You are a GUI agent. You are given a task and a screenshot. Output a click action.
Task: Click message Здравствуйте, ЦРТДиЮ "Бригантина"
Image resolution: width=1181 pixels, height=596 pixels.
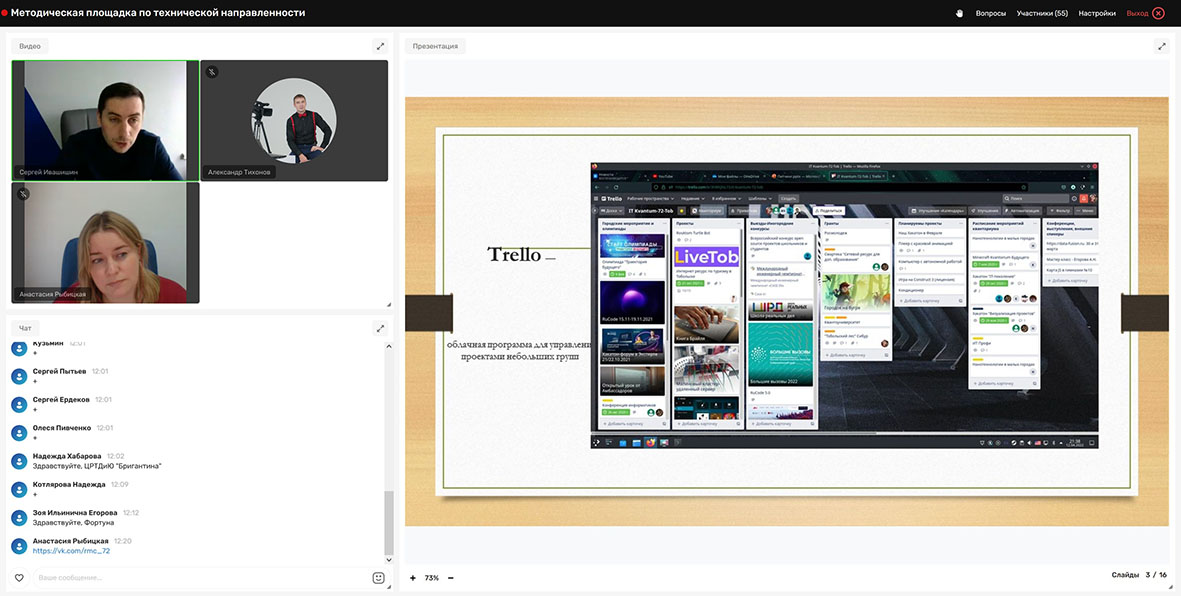[97, 466]
